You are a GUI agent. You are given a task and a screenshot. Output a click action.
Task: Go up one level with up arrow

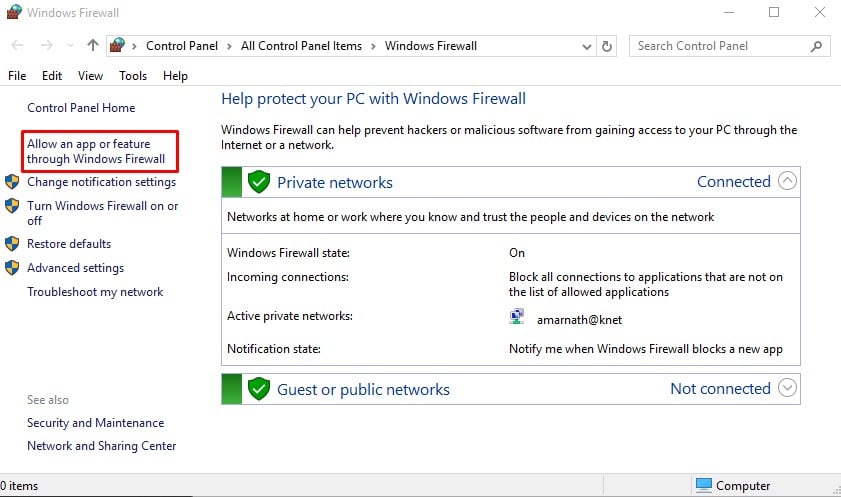coord(93,46)
